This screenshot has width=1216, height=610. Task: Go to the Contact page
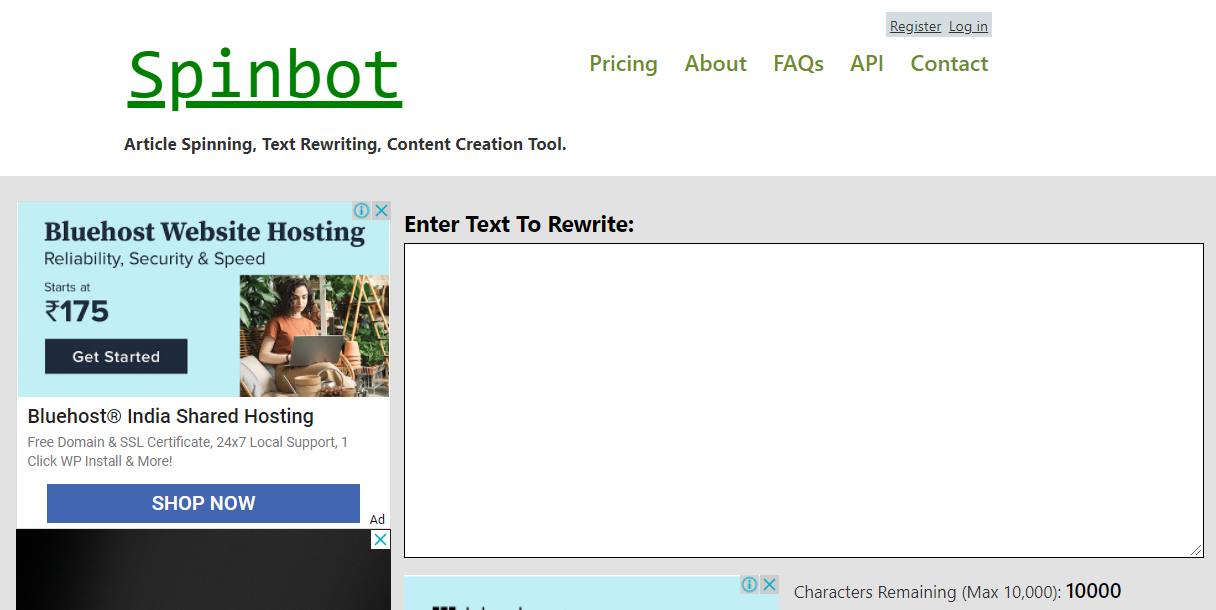(x=949, y=64)
